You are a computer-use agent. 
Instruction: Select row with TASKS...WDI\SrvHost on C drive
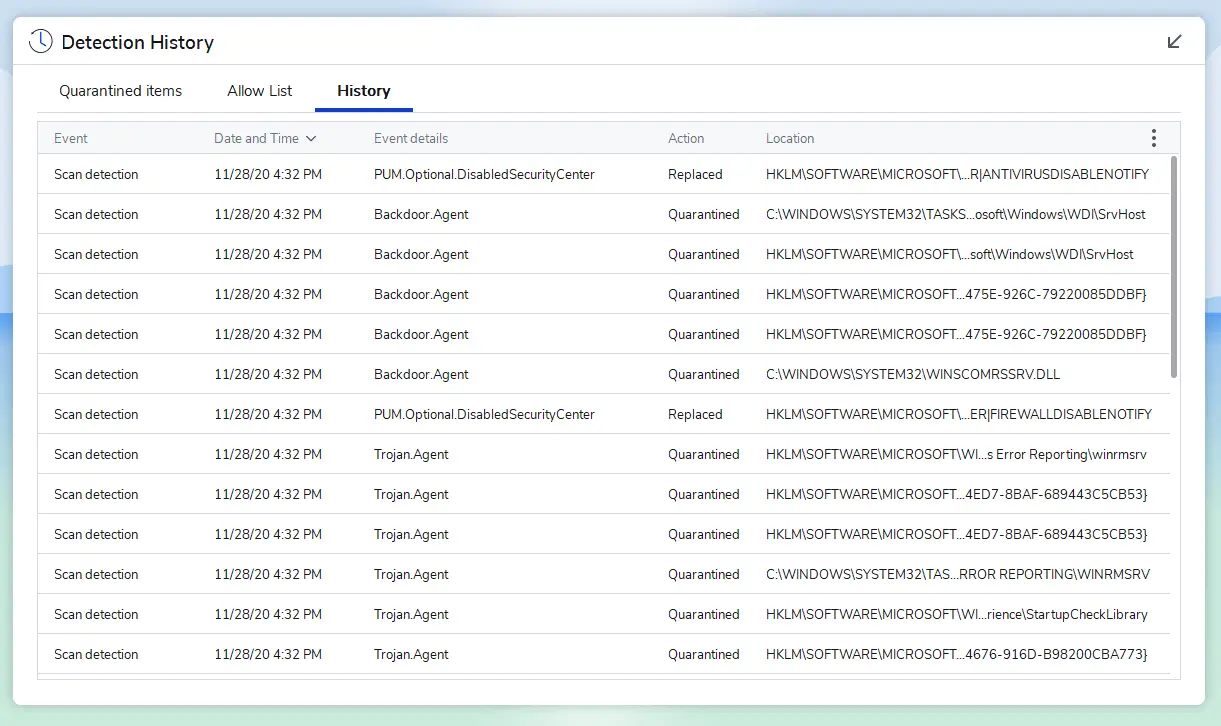pos(603,214)
